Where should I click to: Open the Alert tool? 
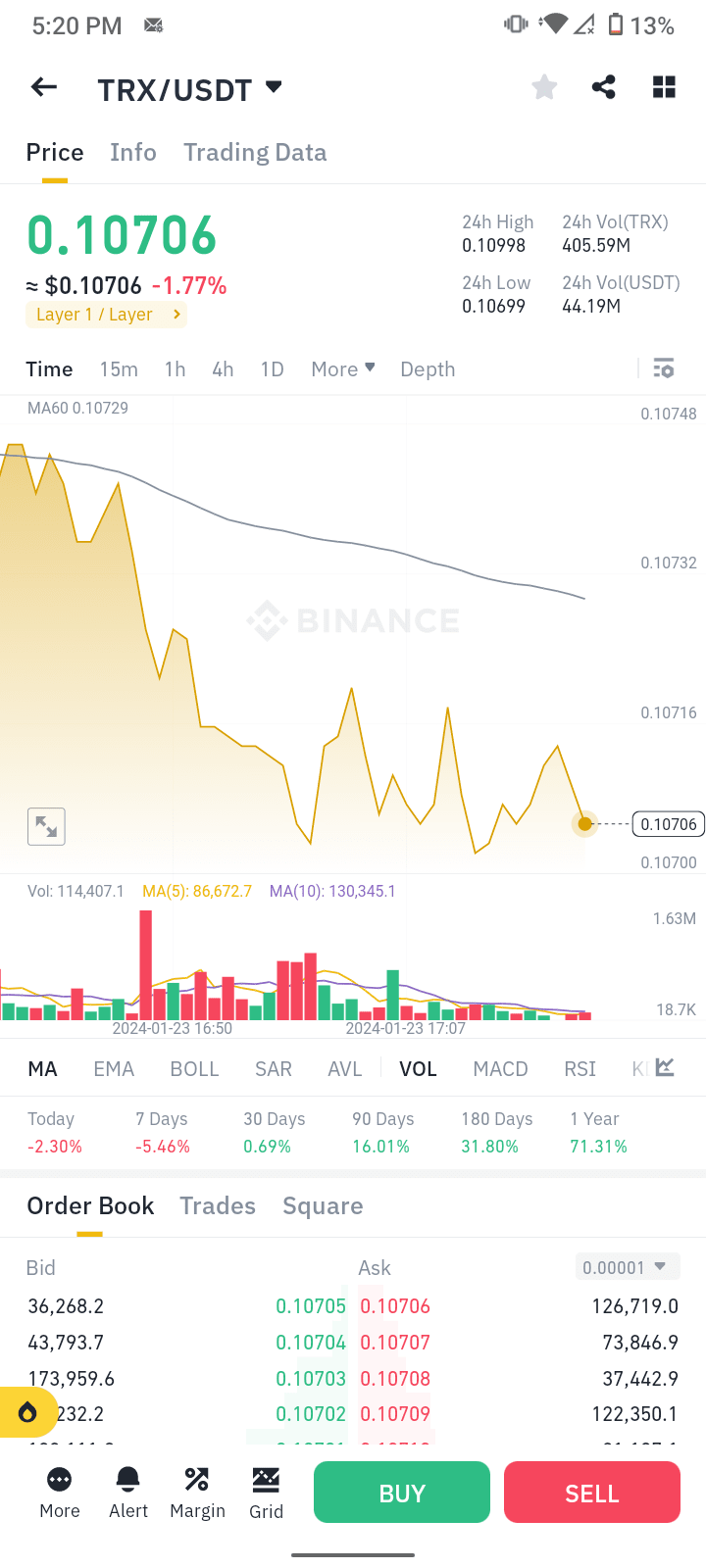pyautogui.click(x=127, y=1492)
